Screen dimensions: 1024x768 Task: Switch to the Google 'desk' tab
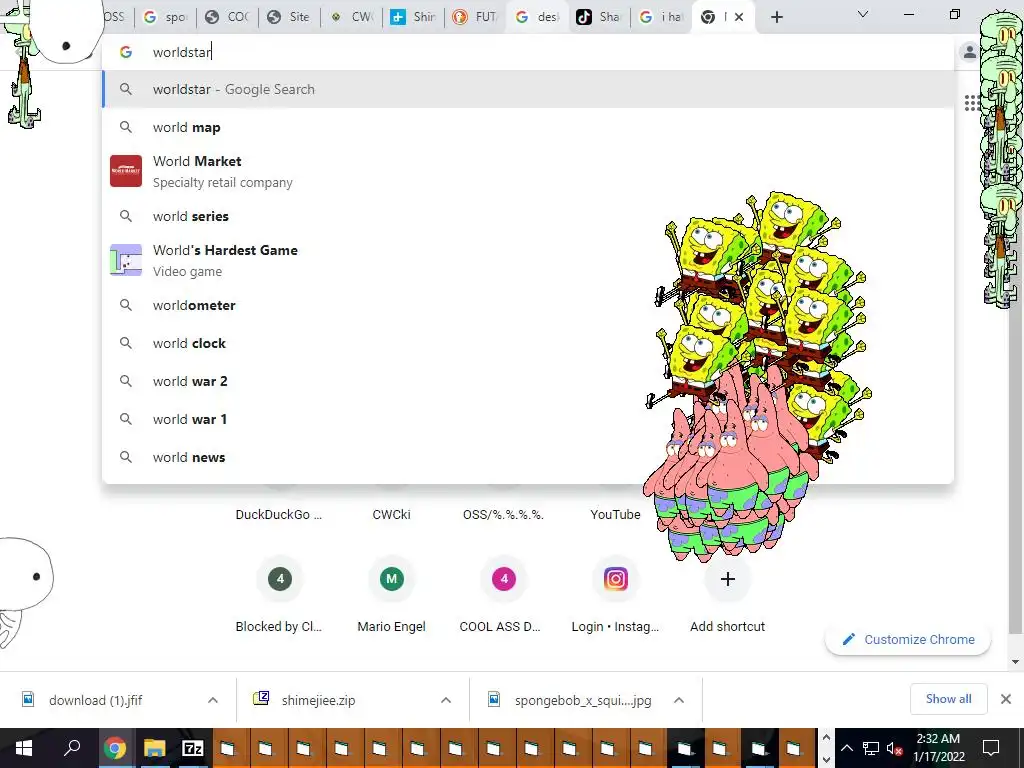(537, 17)
